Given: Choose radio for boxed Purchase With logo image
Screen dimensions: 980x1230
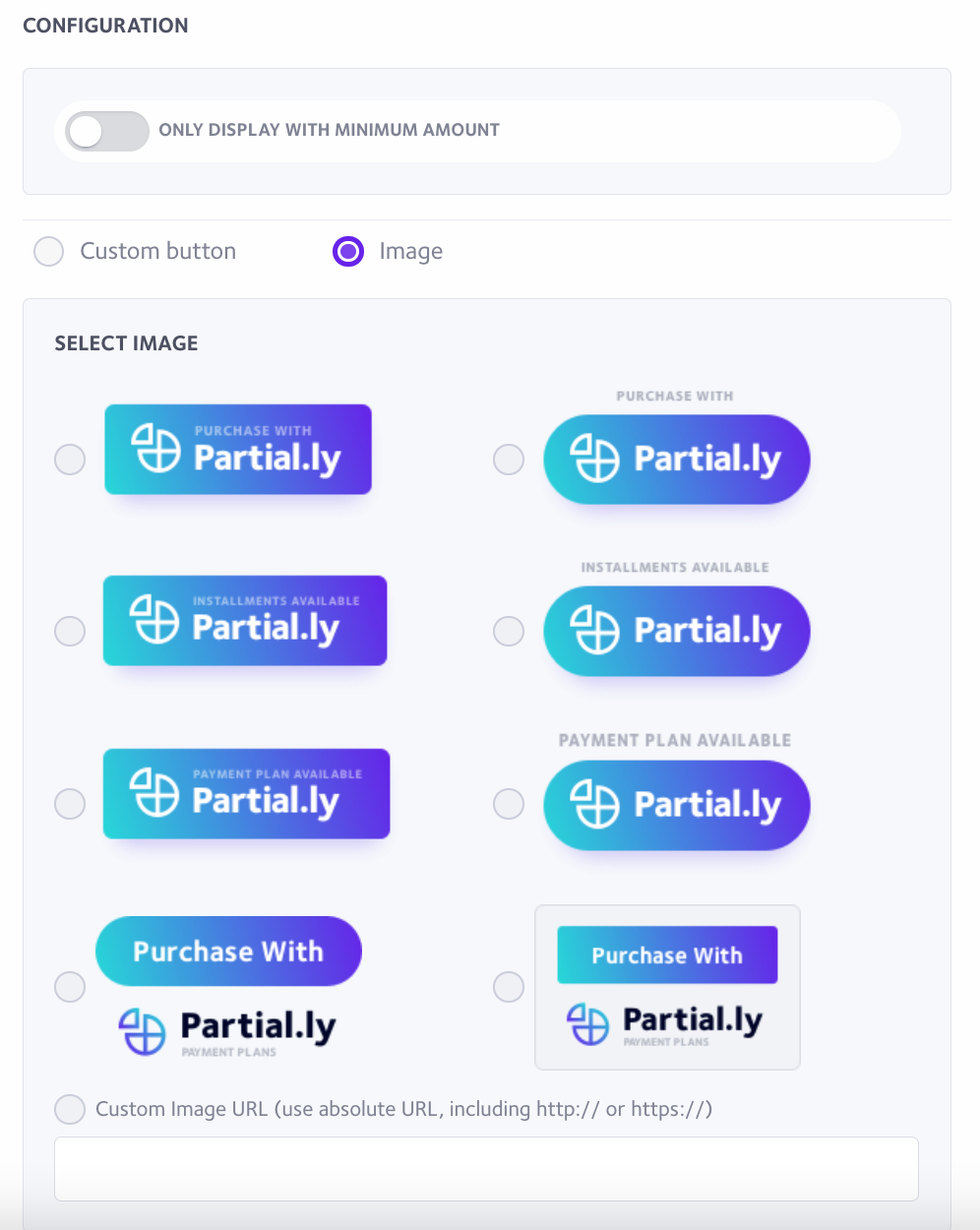Looking at the screenshot, I should (x=509, y=987).
